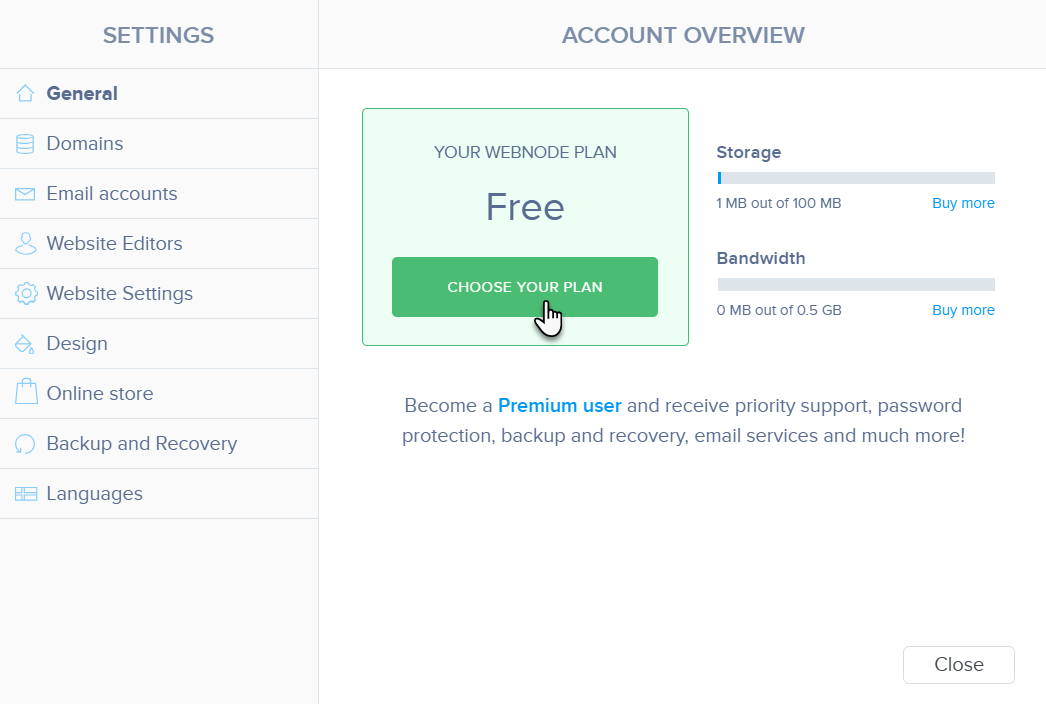Open the Website Settings menu item

[x=159, y=294]
